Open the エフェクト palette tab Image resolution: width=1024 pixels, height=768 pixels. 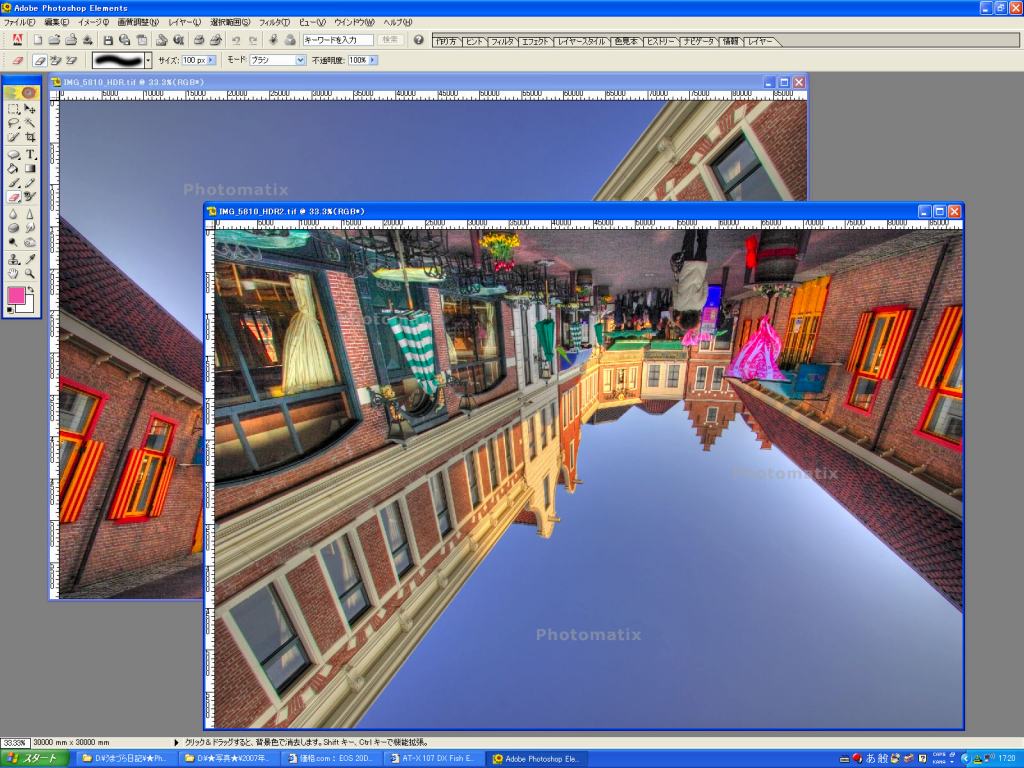tap(535, 41)
